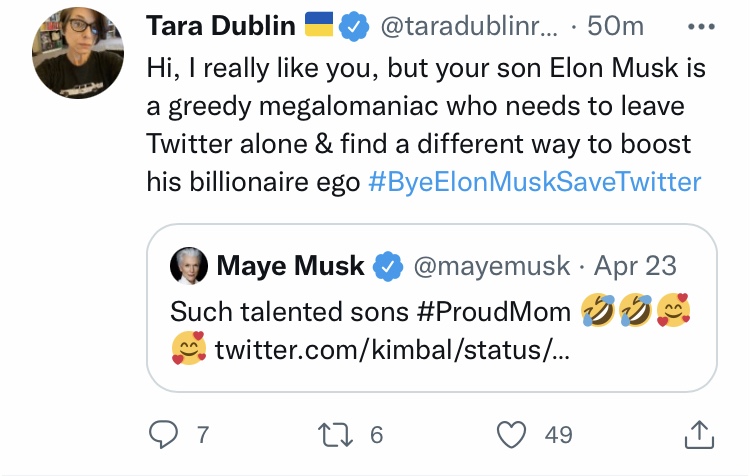Click the Ukraine flag emoji

coord(319,24)
